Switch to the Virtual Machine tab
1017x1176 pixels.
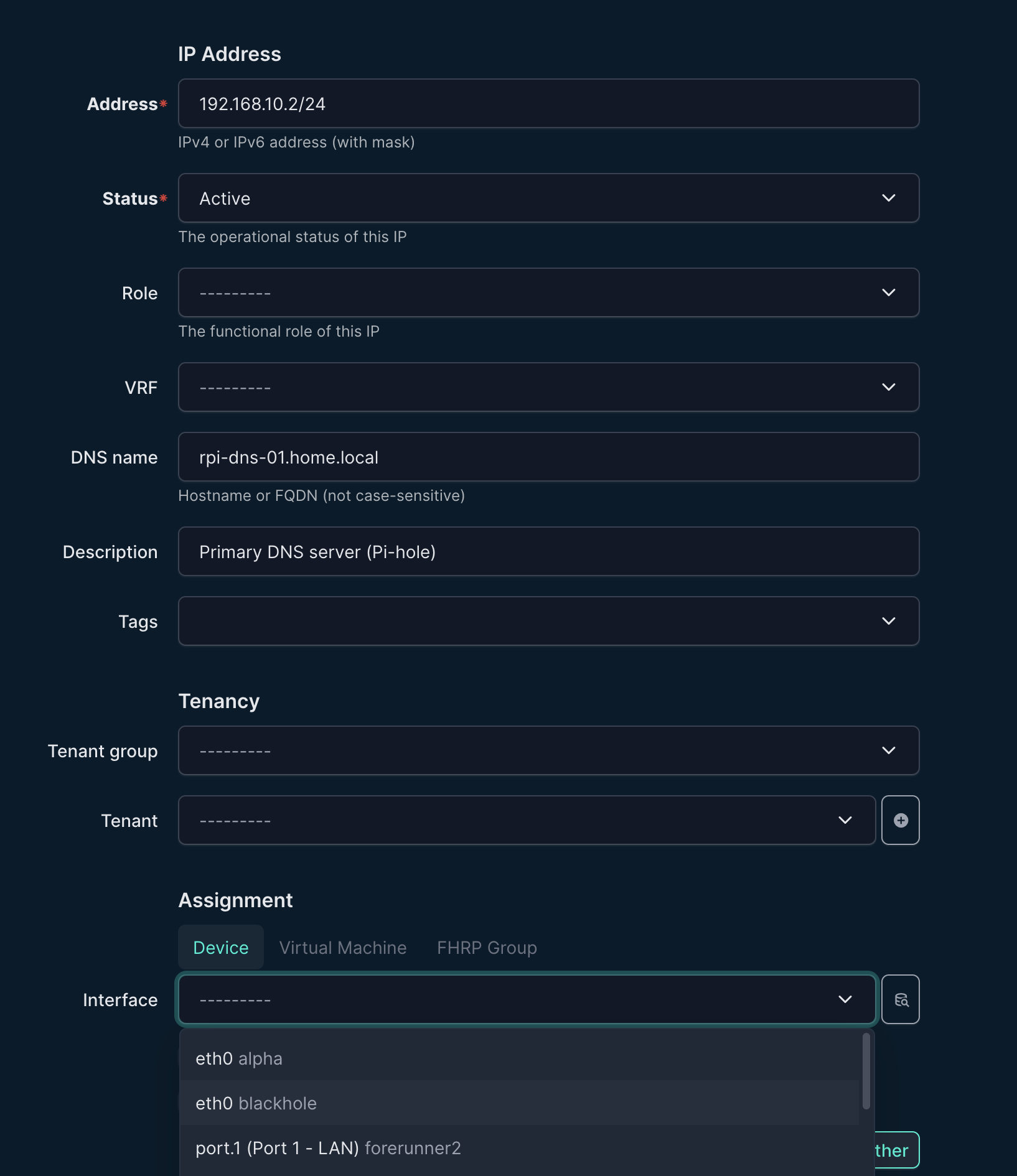[342, 948]
